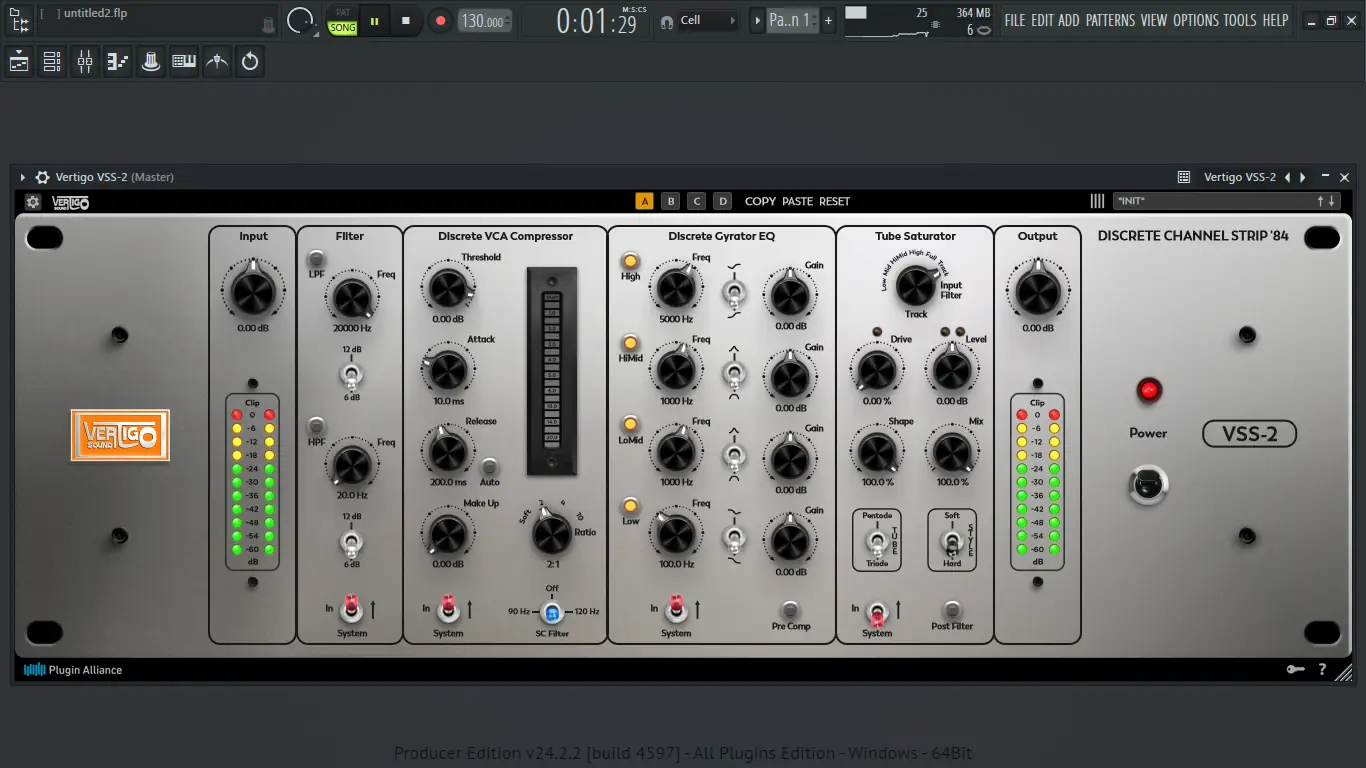Switch to PAT pattern mode
1366x768 pixels.
[343, 13]
